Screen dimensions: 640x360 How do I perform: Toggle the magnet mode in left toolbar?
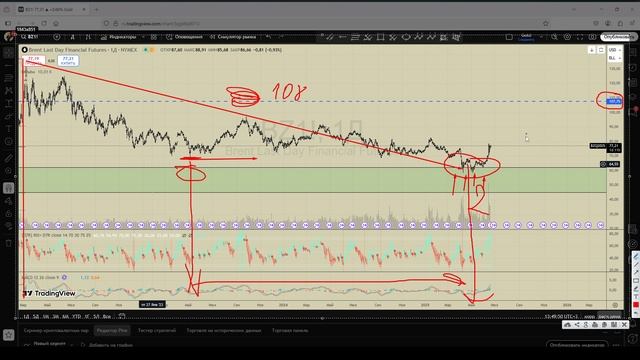tap(9, 188)
